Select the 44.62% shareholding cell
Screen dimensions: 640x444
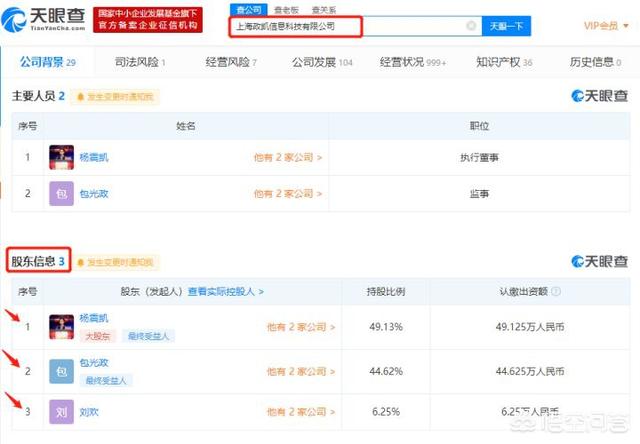(x=386, y=371)
